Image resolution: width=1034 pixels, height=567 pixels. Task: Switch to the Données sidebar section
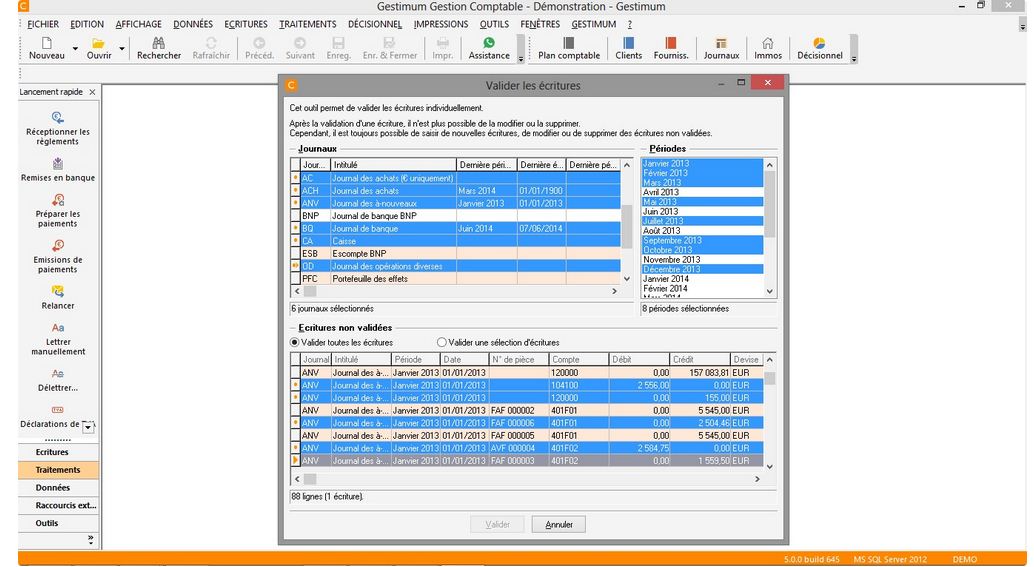pos(58,488)
